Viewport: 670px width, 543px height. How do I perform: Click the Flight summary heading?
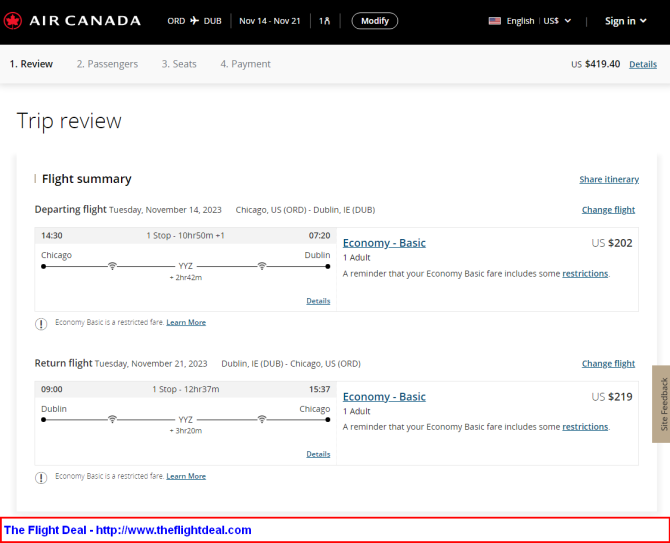click(86, 179)
